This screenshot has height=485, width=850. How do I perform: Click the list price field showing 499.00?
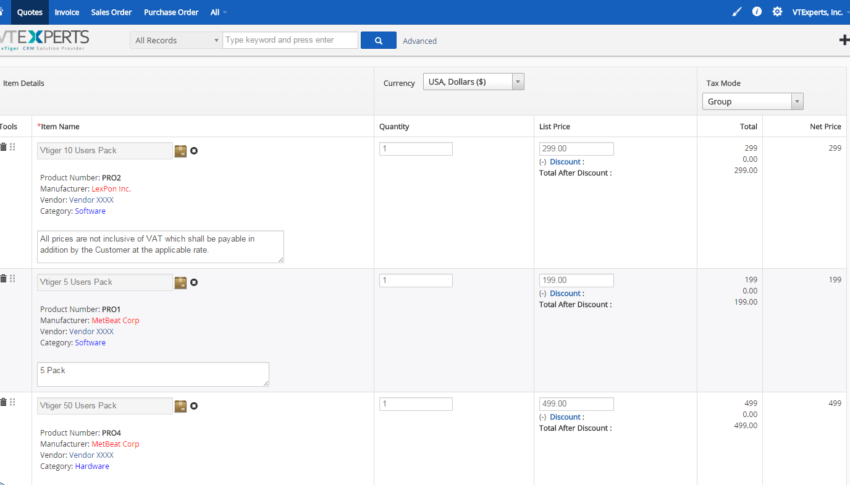pyautogui.click(x=576, y=404)
